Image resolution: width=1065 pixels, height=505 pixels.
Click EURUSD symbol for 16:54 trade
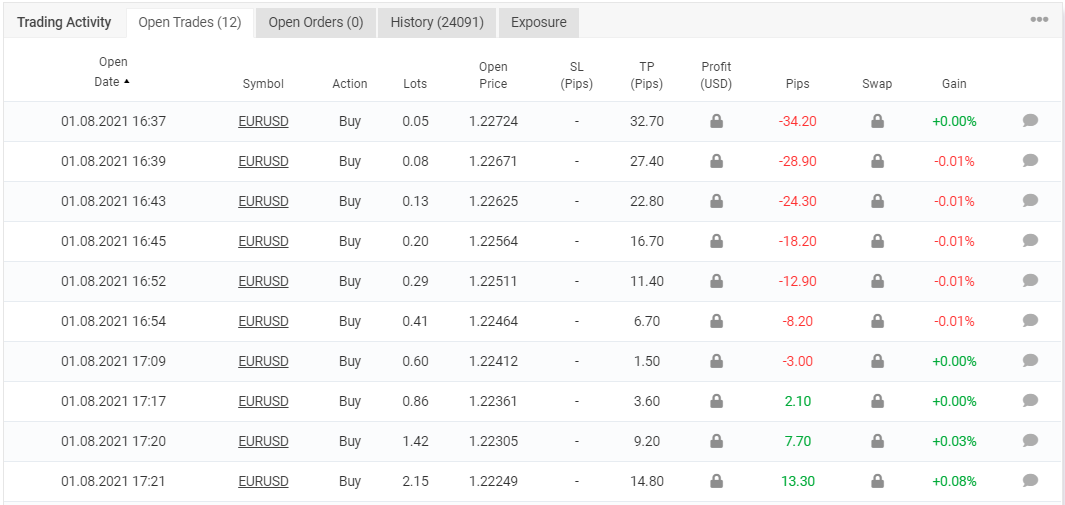(x=264, y=321)
